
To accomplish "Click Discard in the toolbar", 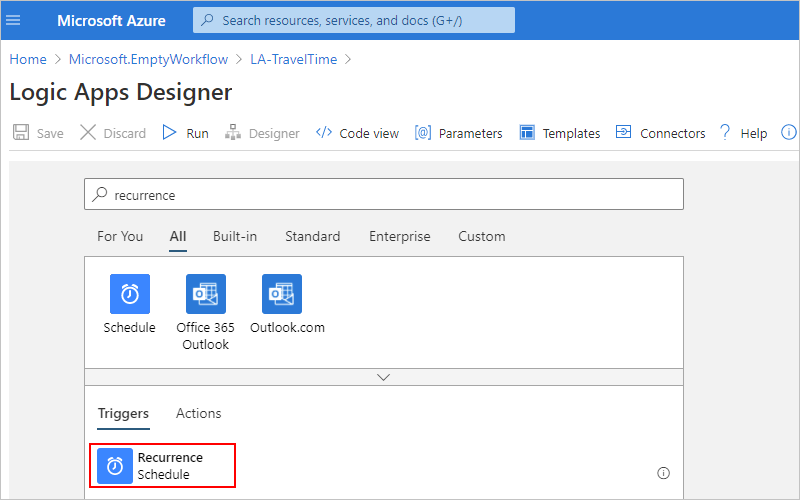I will pyautogui.click(x=124, y=134).
